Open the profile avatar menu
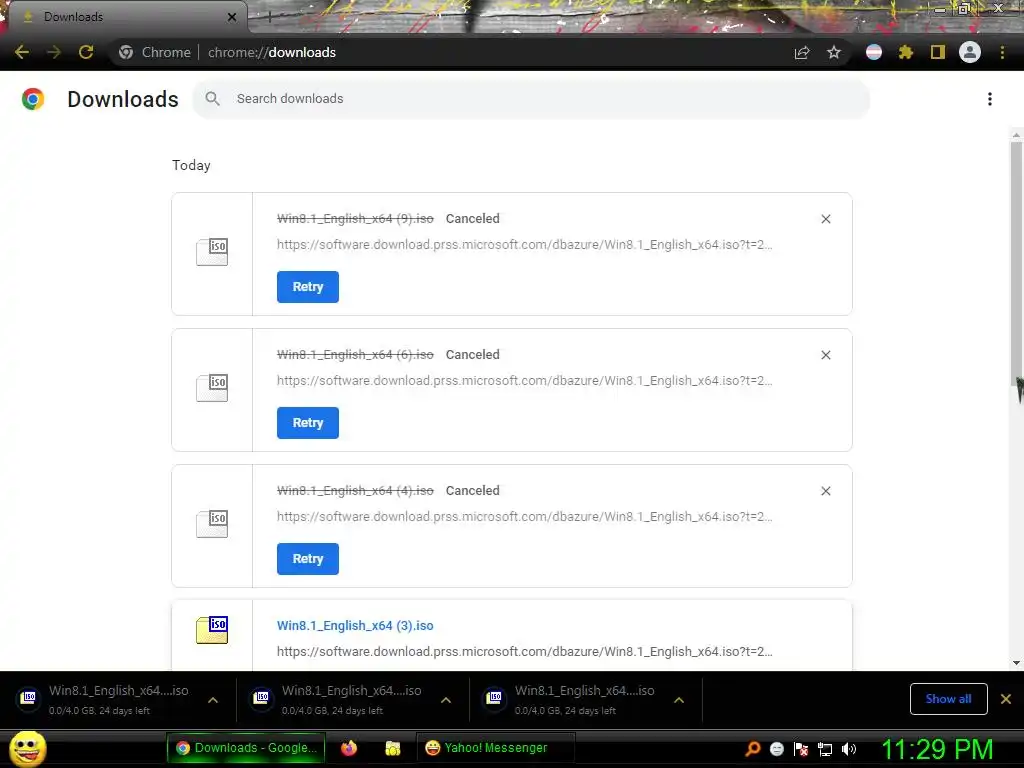 (x=970, y=52)
